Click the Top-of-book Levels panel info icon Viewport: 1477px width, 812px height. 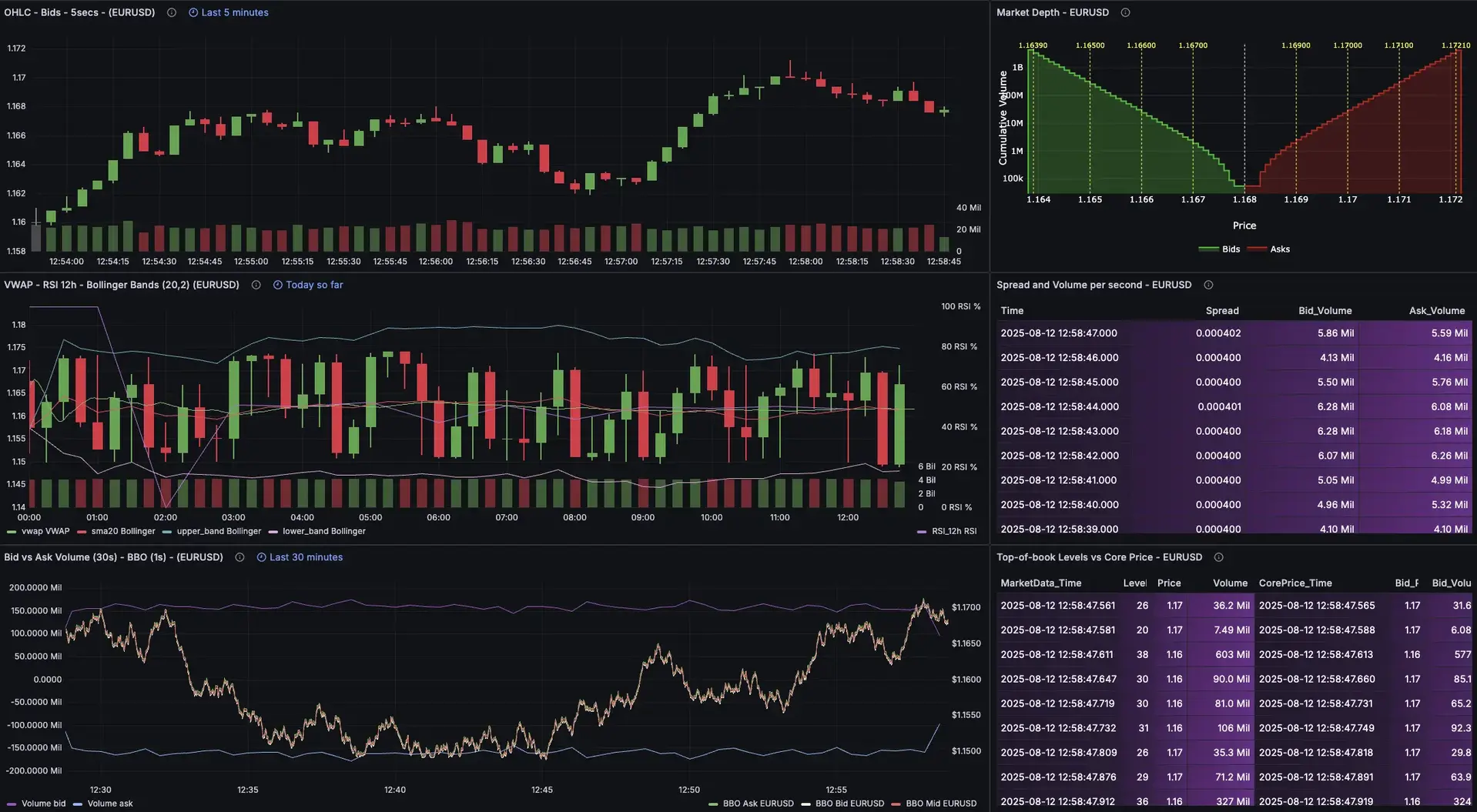[x=1219, y=556]
